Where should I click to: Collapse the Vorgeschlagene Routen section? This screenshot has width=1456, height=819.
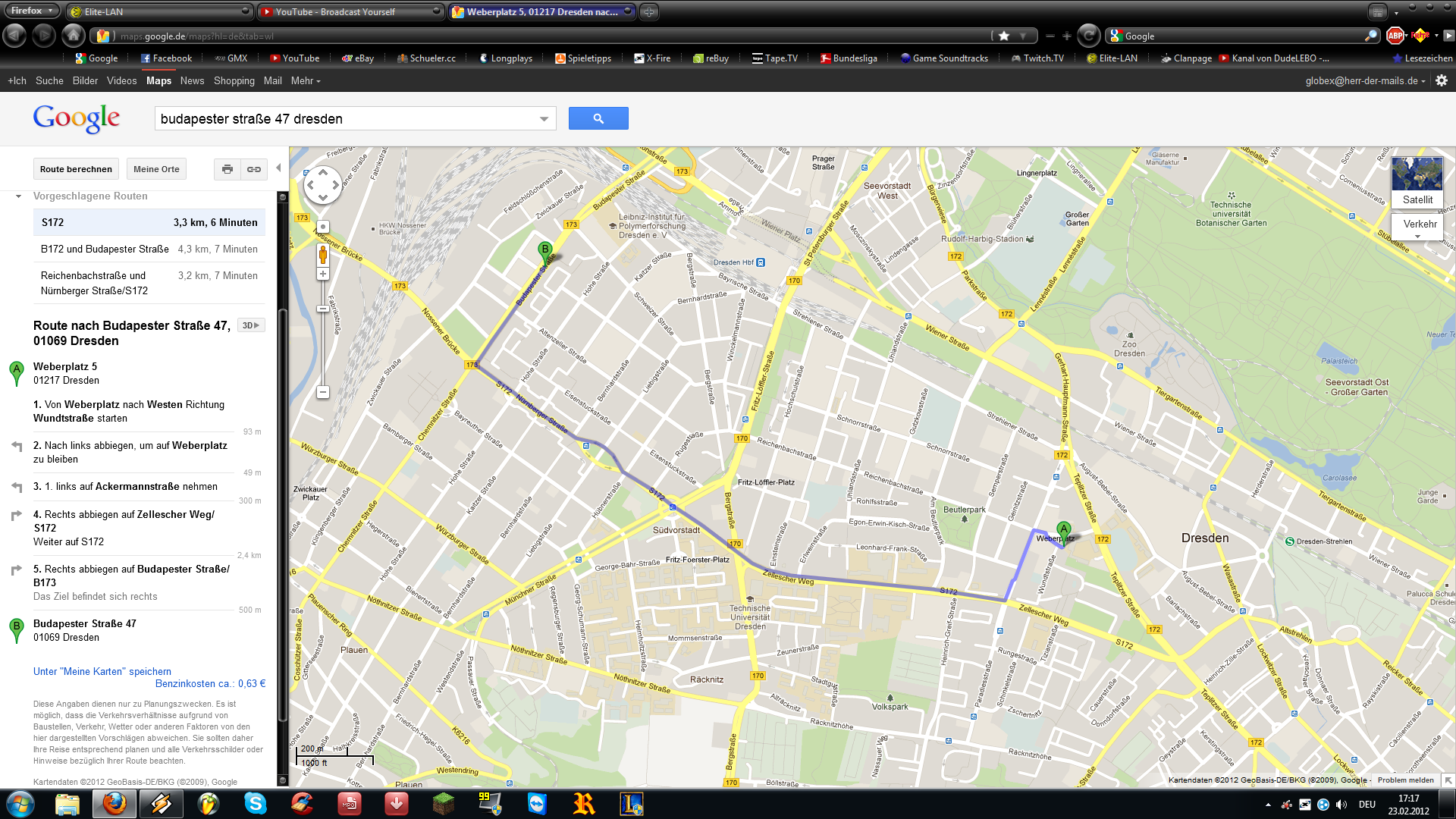[18, 196]
